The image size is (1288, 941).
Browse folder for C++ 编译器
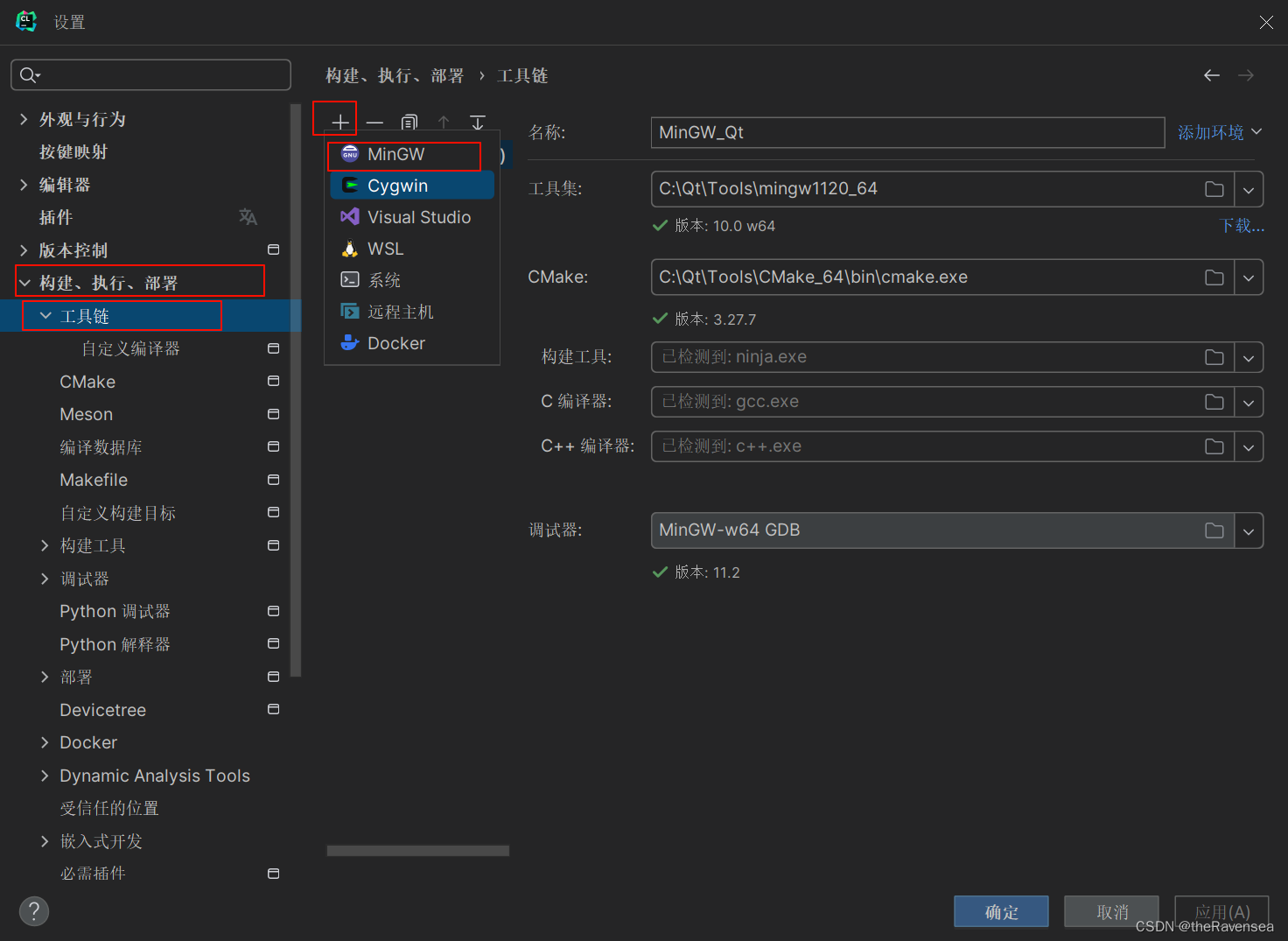tap(1214, 446)
